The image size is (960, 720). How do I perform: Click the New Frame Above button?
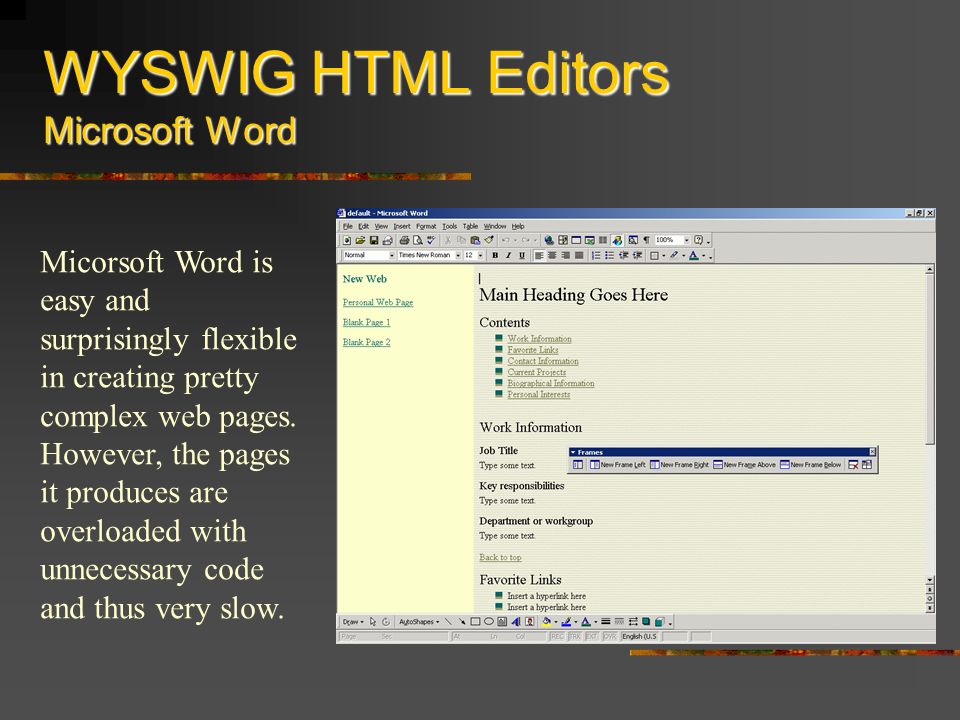(744, 465)
